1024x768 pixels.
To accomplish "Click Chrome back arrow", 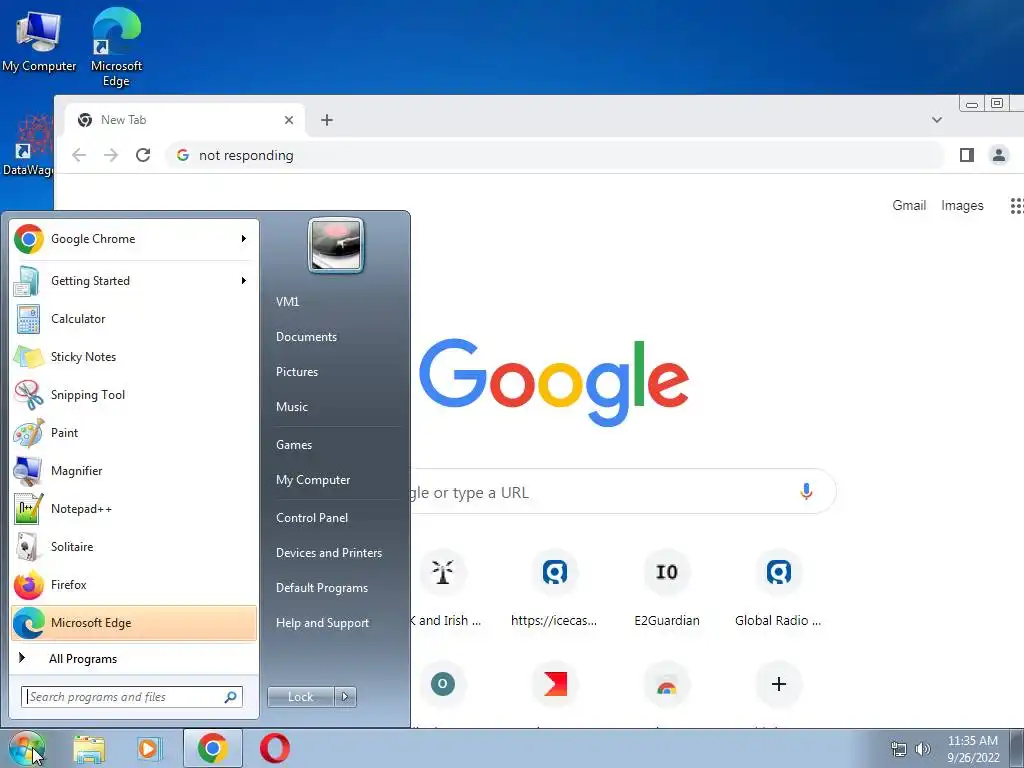I will point(79,155).
